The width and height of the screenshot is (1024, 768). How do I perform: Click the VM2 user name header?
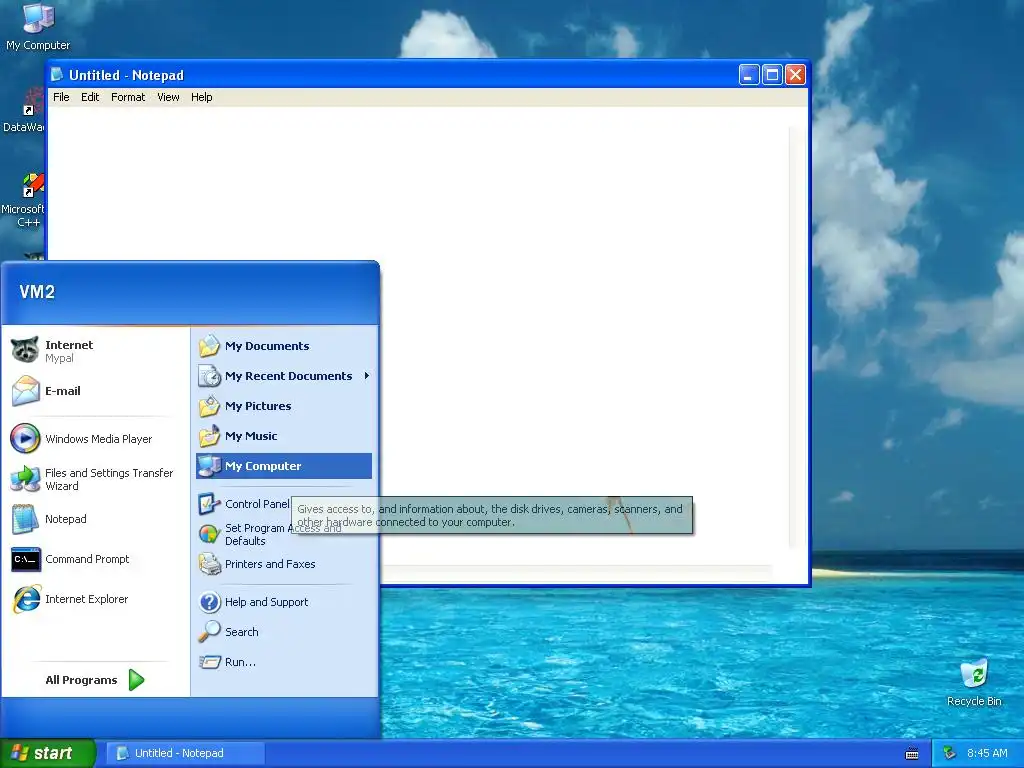click(37, 292)
